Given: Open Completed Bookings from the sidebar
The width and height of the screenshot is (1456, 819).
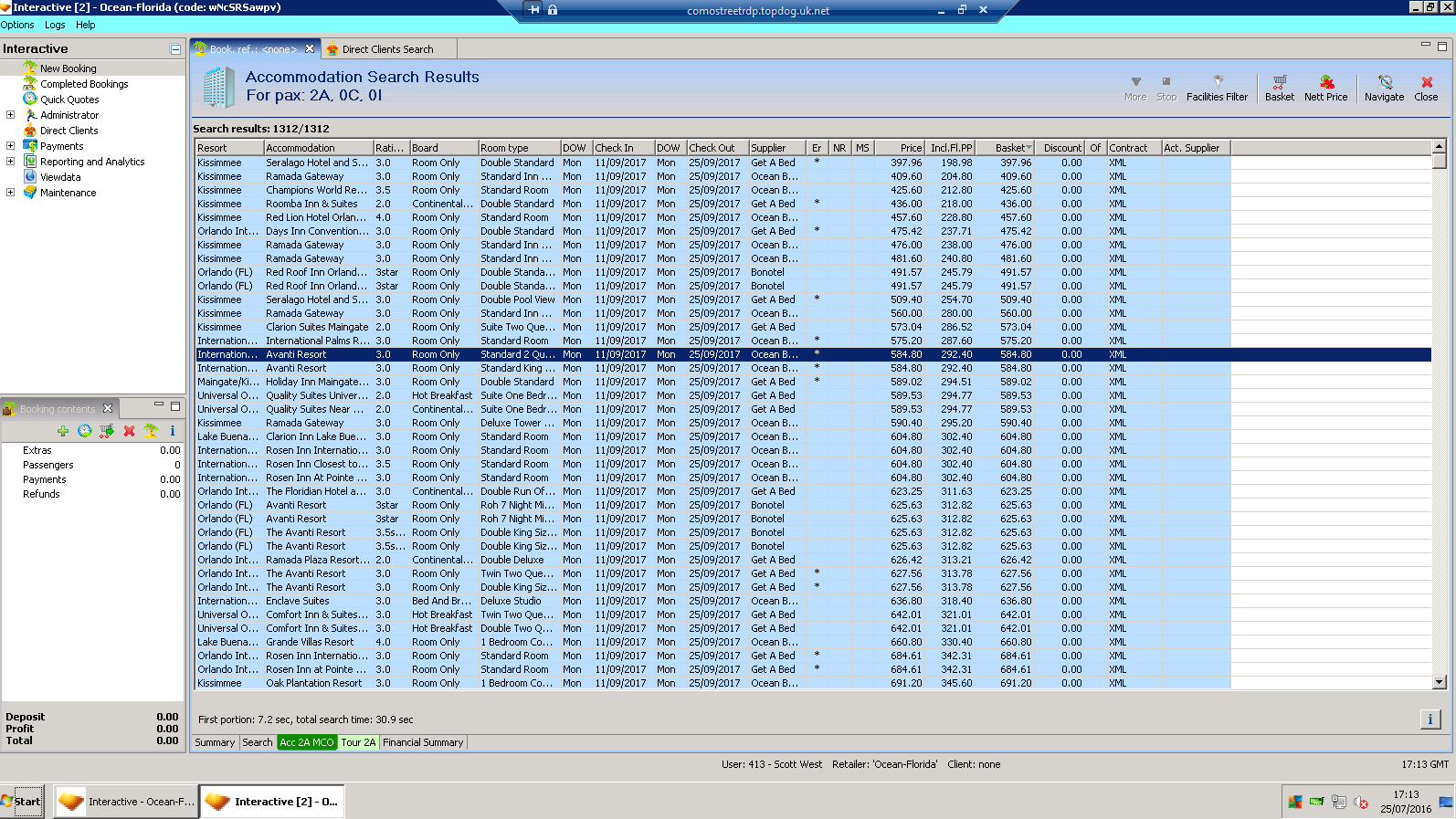Looking at the screenshot, I should click(x=84, y=84).
